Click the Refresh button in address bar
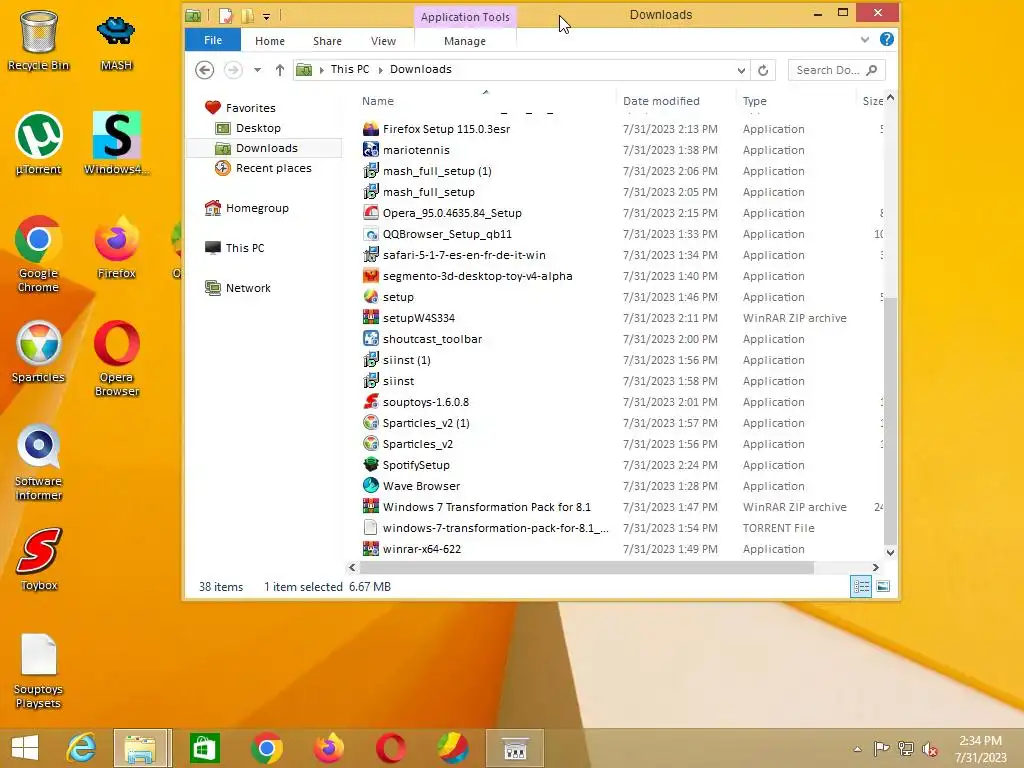The image size is (1024, 768). (763, 70)
